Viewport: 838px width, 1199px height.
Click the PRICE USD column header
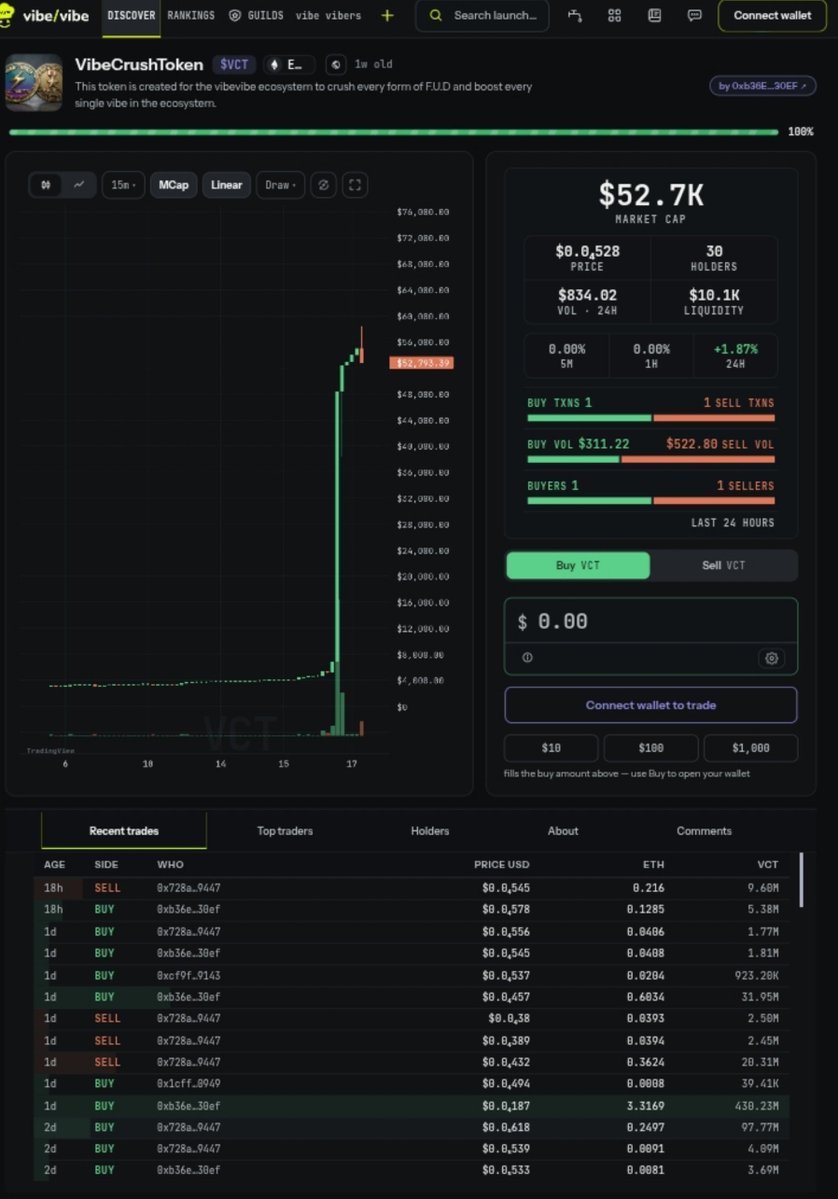pos(502,864)
